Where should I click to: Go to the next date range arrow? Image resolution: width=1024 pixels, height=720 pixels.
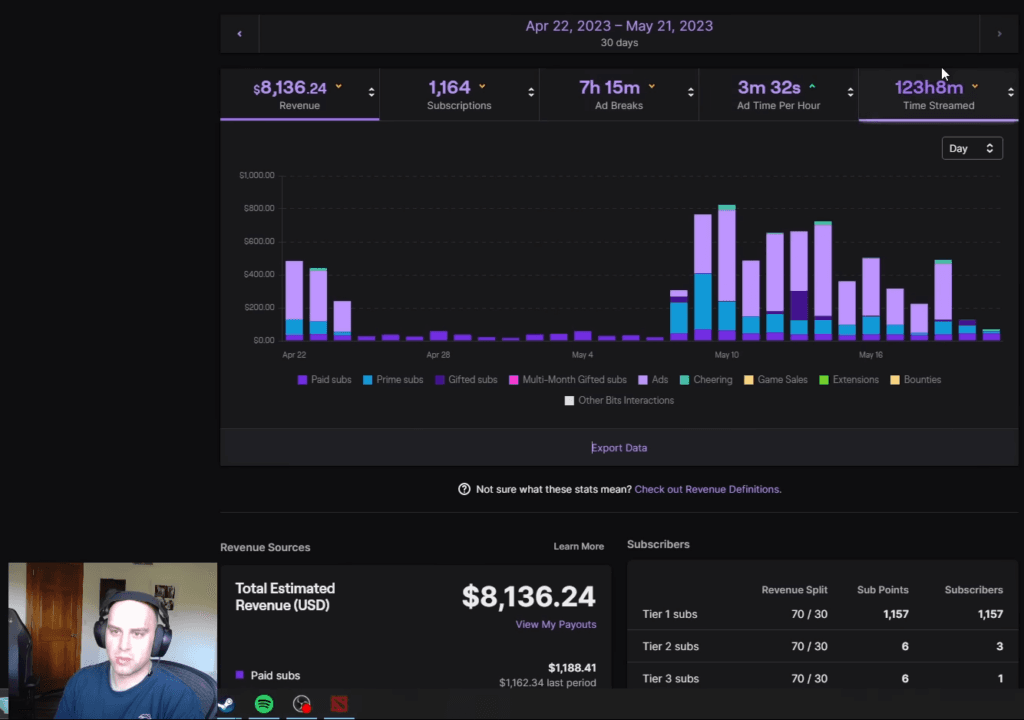(999, 34)
